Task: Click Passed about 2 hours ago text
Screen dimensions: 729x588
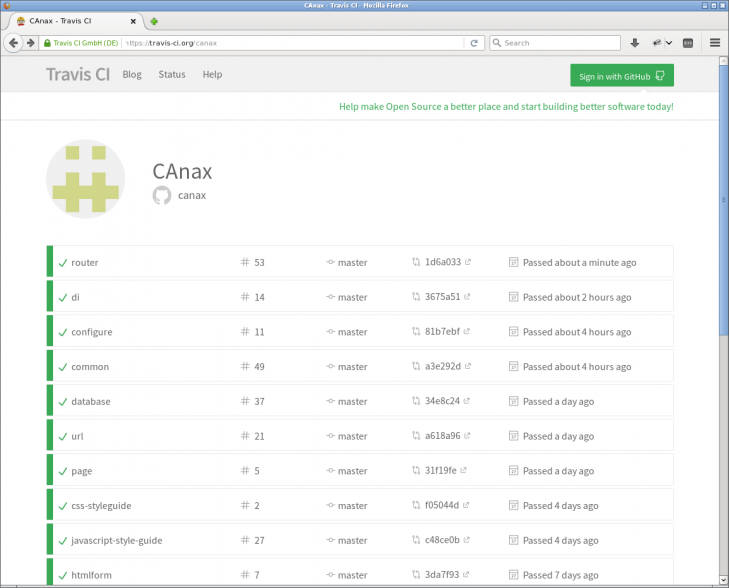Action: click(577, 297)
